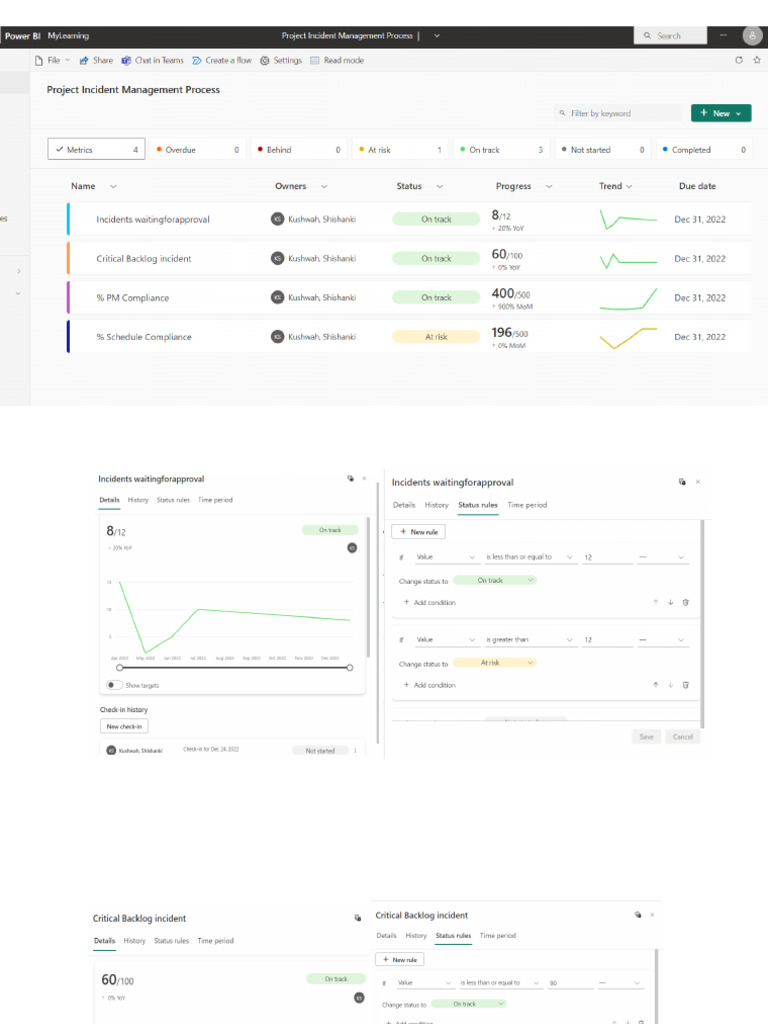This screenshot has height=1024, width=768.
Task: Delete the At risk status rule
Action: tap(686, 684)
